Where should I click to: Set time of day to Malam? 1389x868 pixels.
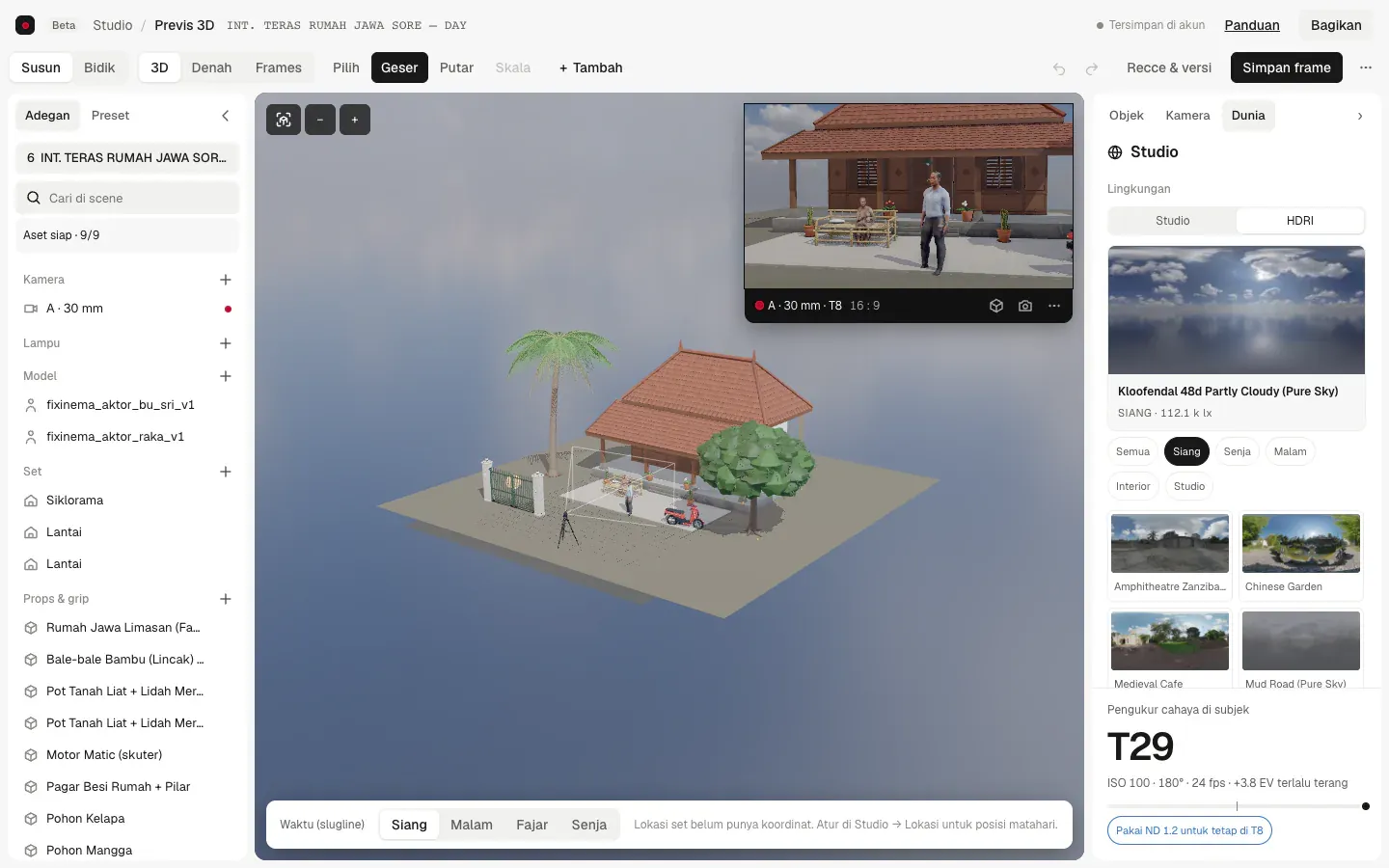(x=472, y=825)
